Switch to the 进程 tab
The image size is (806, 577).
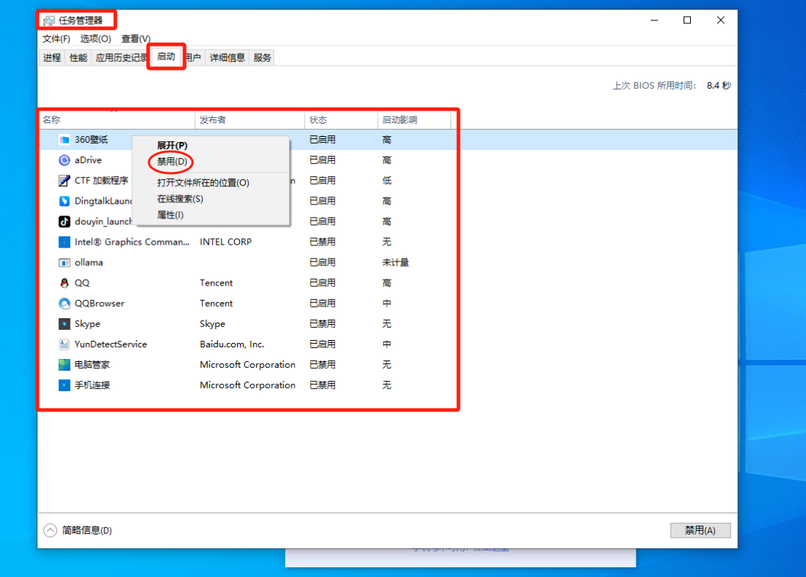[x=52, y=58]
